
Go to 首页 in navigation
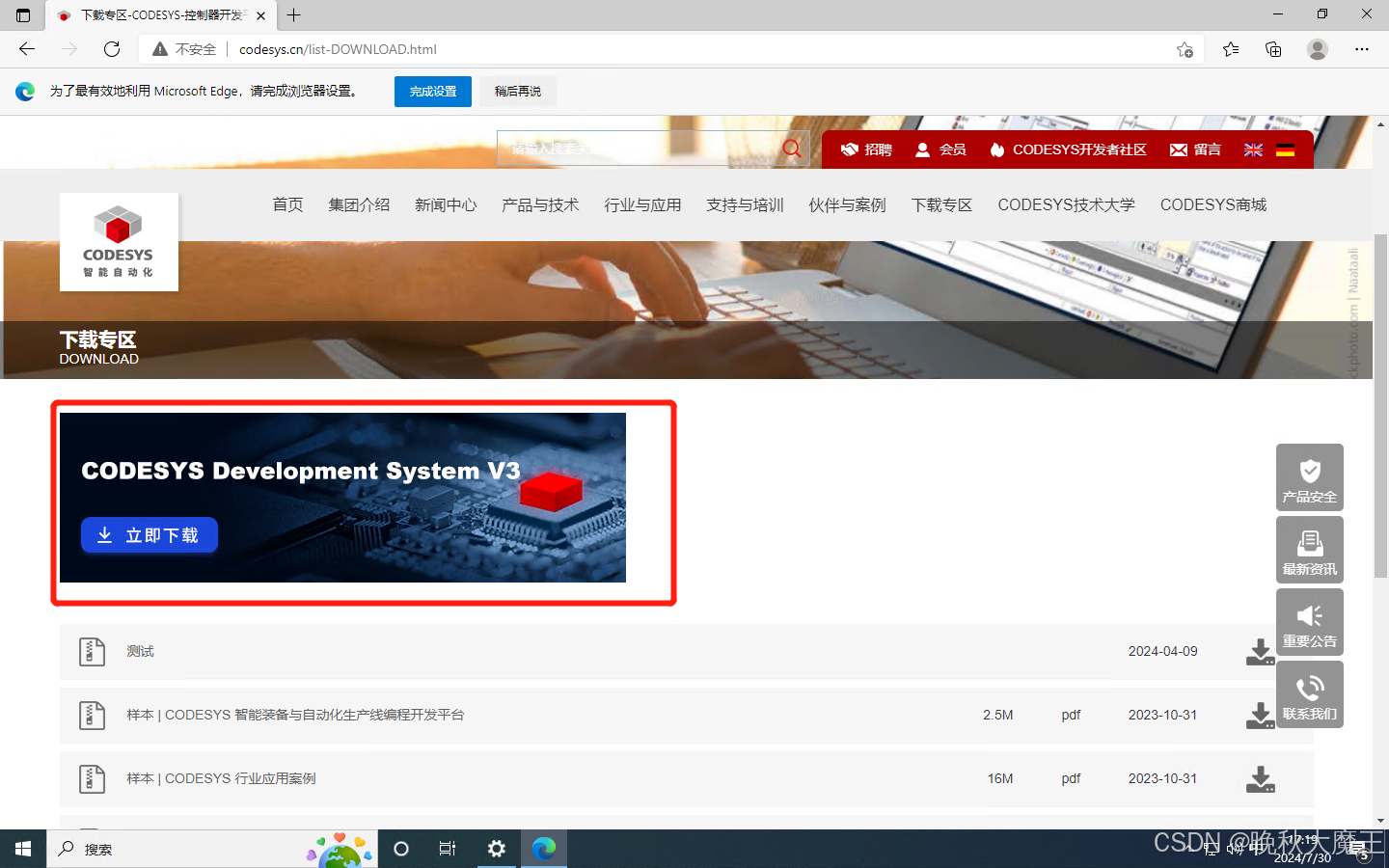287,204
